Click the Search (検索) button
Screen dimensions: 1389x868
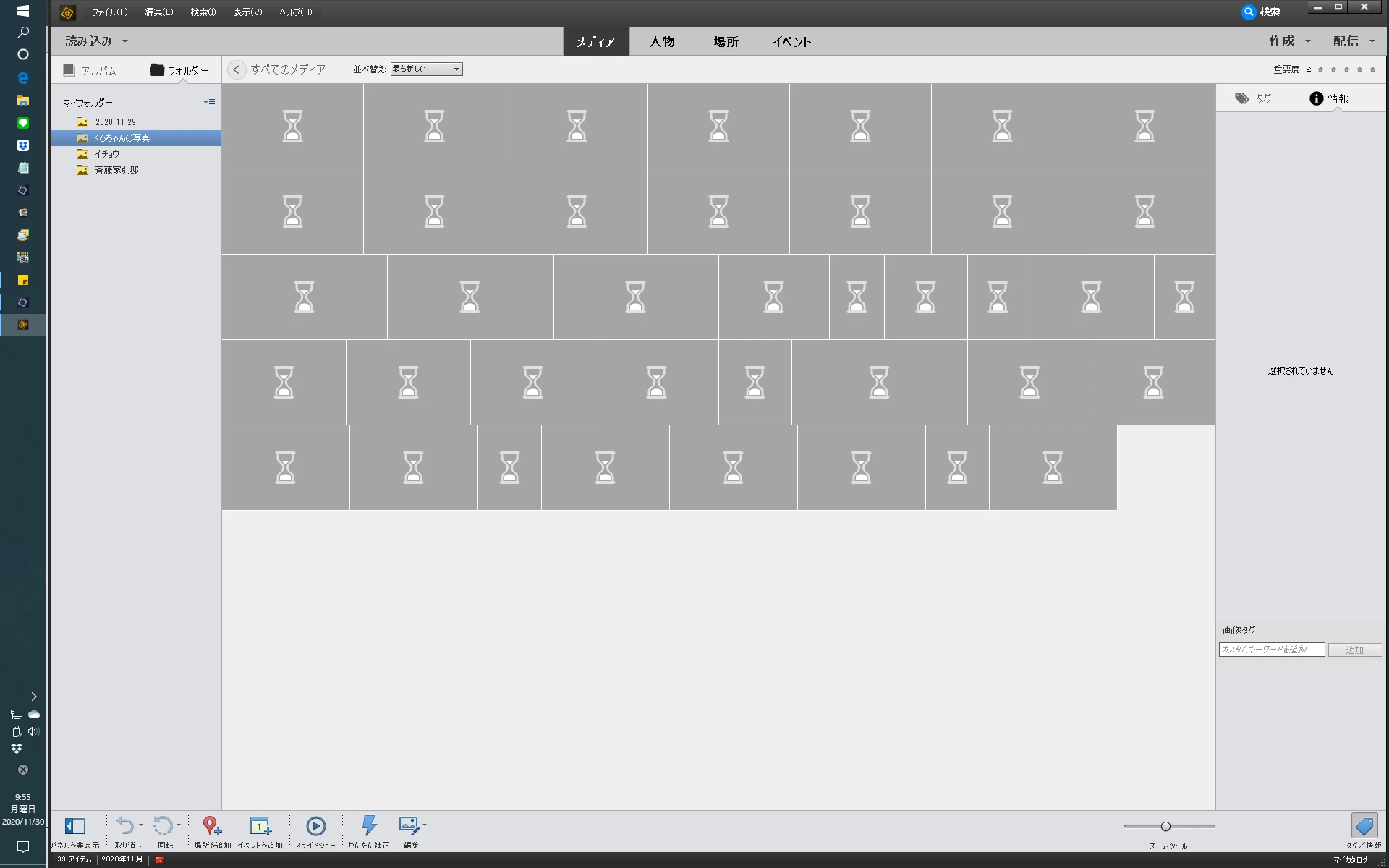pyautogui.click(x=1261, y=12)
